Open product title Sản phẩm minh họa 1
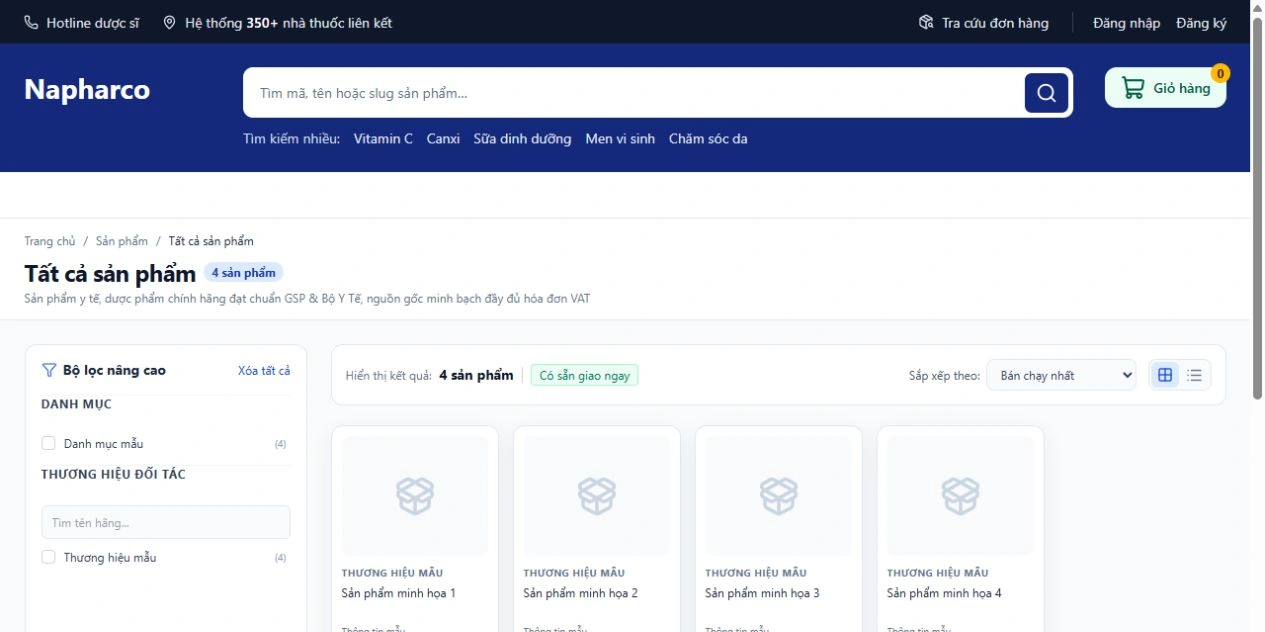Viewport: 1265px width, 632px height. tap(399, 593)
